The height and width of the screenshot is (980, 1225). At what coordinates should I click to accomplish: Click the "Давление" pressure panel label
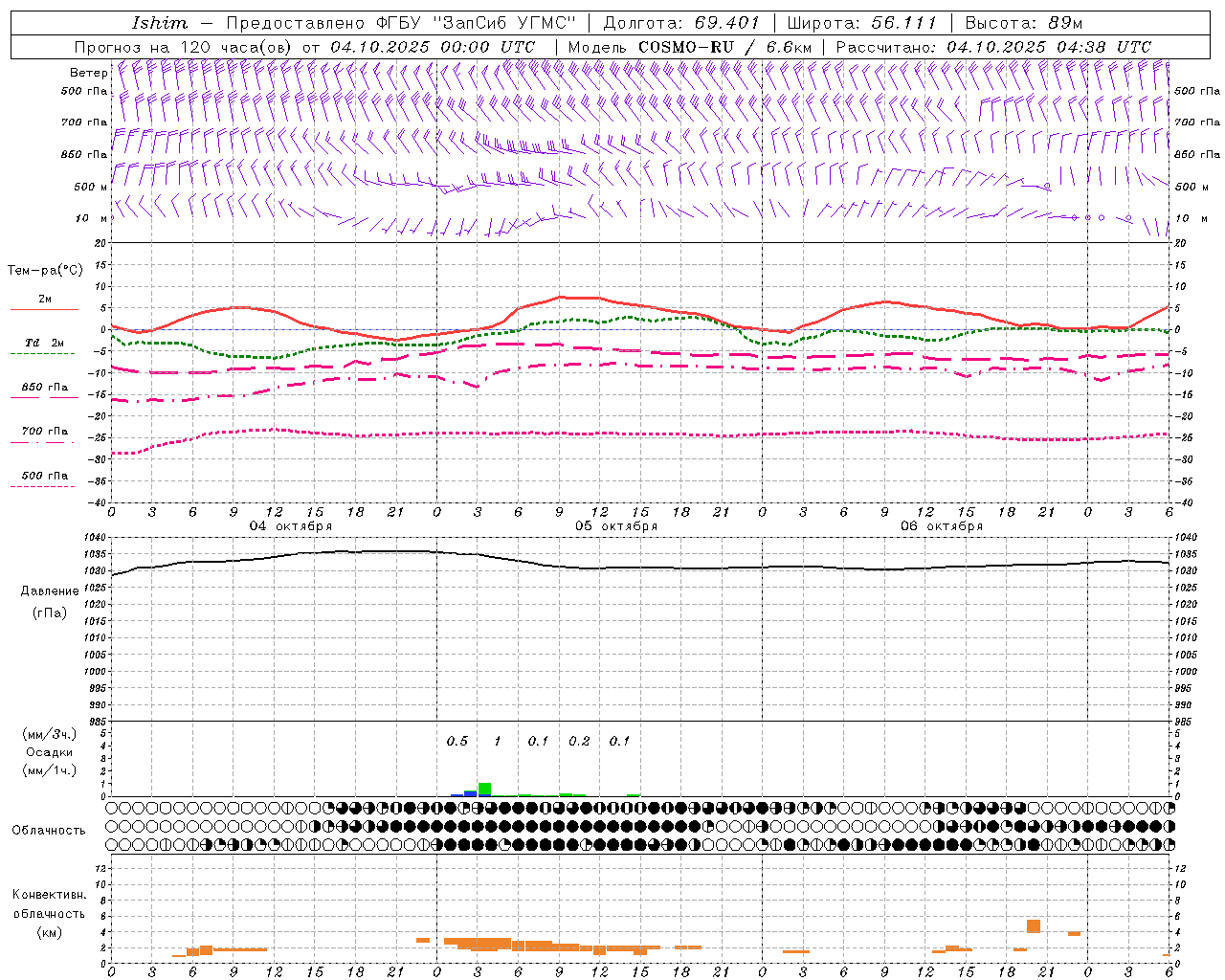coord(50,591)
